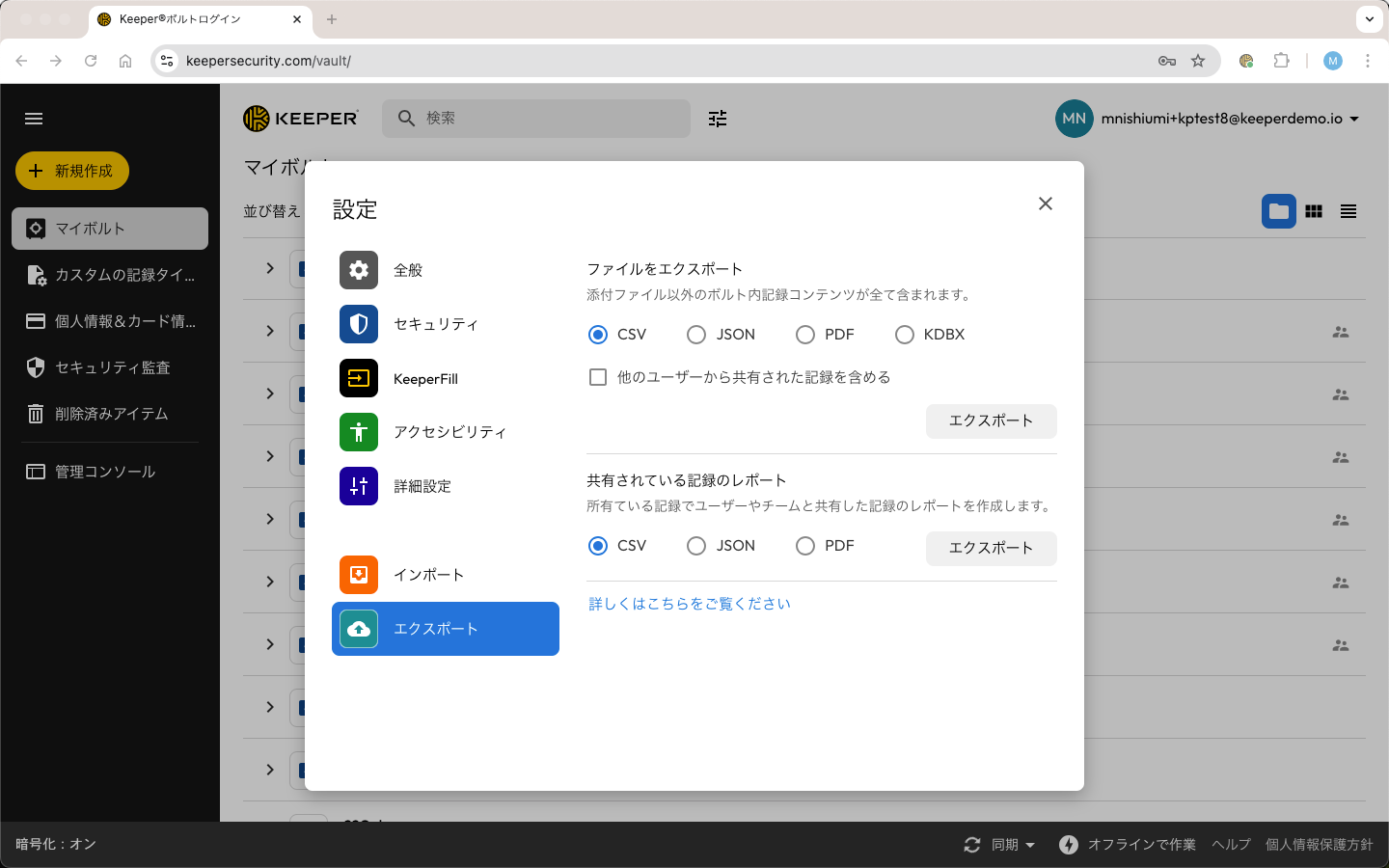The height and width of the screenshot is (868, 1389).
Task: Click the 検索 search field
Action: tap(550, 118)
